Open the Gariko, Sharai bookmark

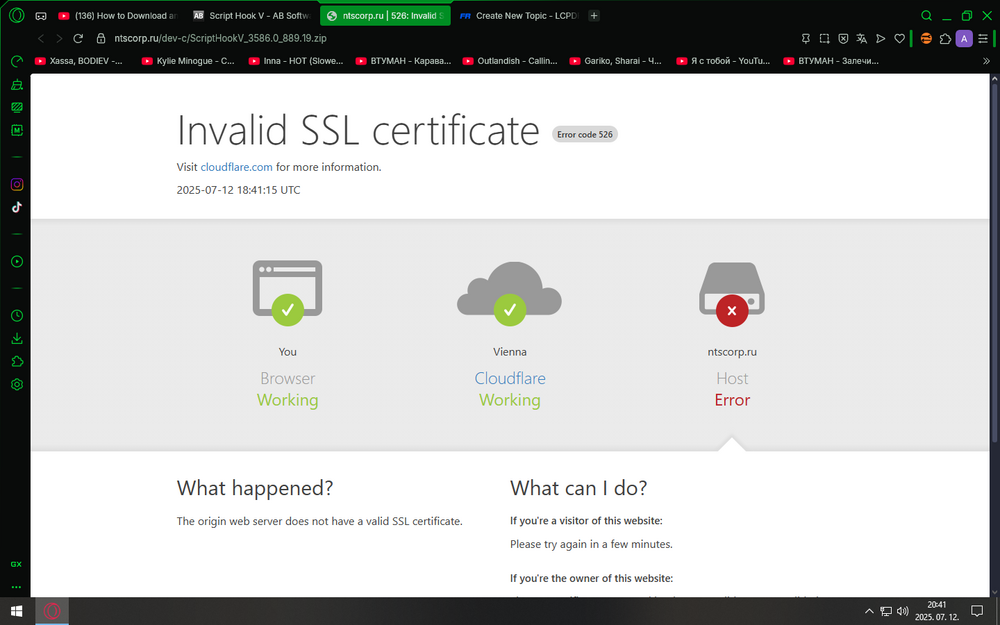(x=616, y=61)
